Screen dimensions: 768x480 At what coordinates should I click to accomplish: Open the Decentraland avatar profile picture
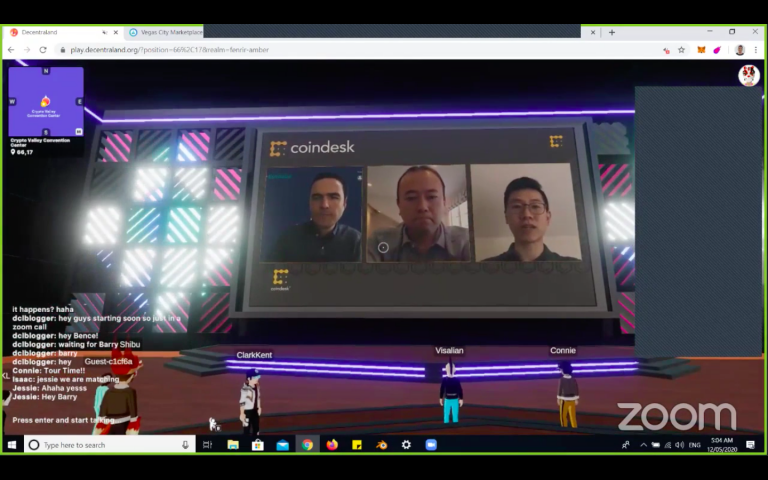749,75
